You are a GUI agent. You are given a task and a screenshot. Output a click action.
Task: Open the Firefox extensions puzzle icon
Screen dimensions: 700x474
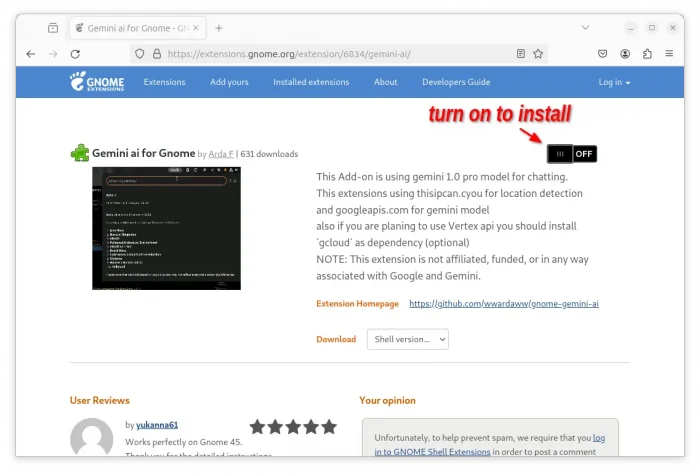(x=647, y=54)
